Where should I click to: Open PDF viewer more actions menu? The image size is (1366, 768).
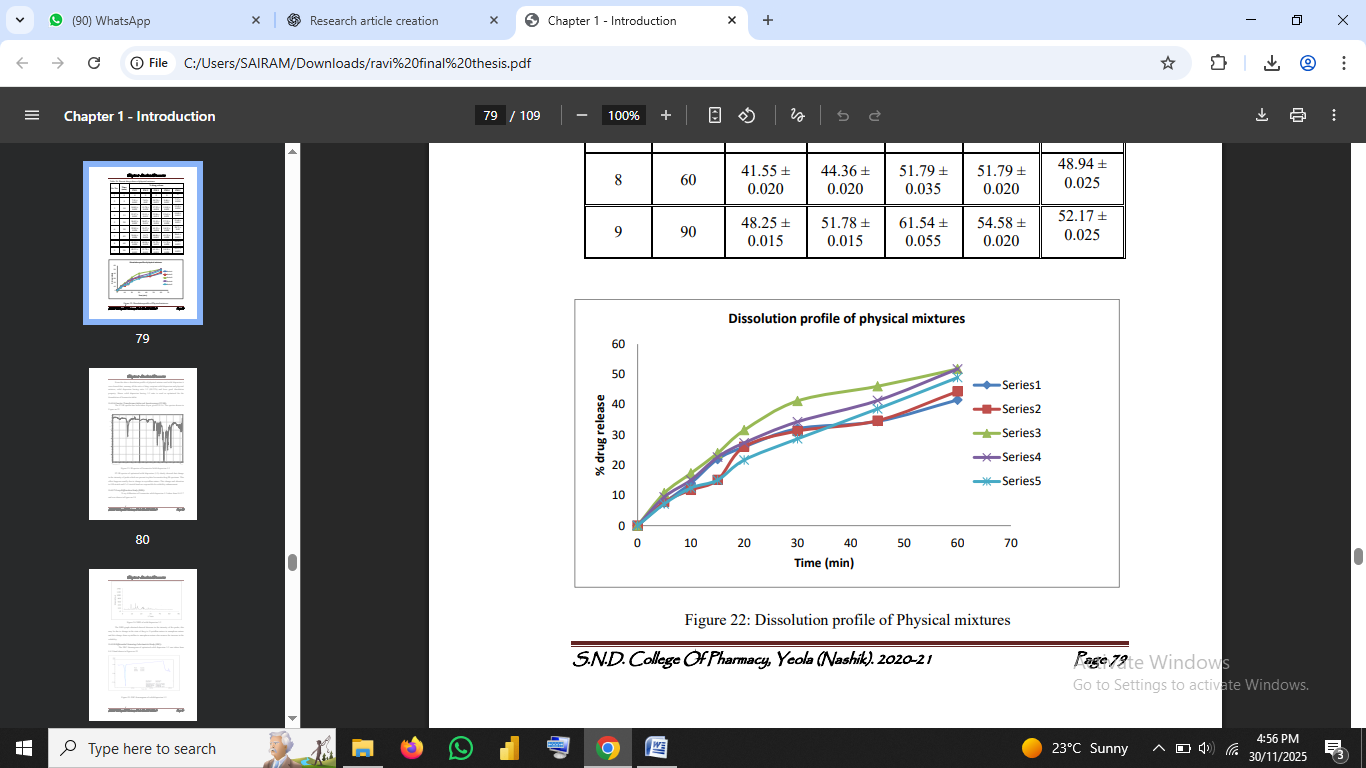[1334, 116]
